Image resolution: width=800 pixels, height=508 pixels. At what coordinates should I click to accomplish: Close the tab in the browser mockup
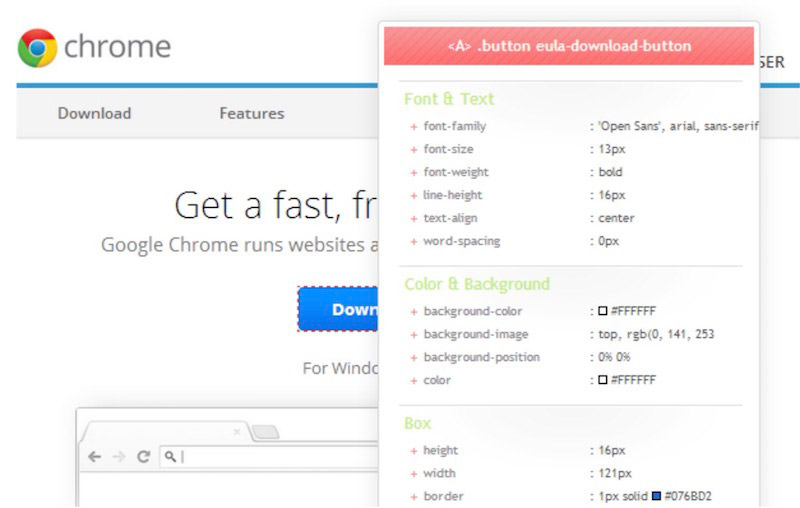tap(236, 432)
